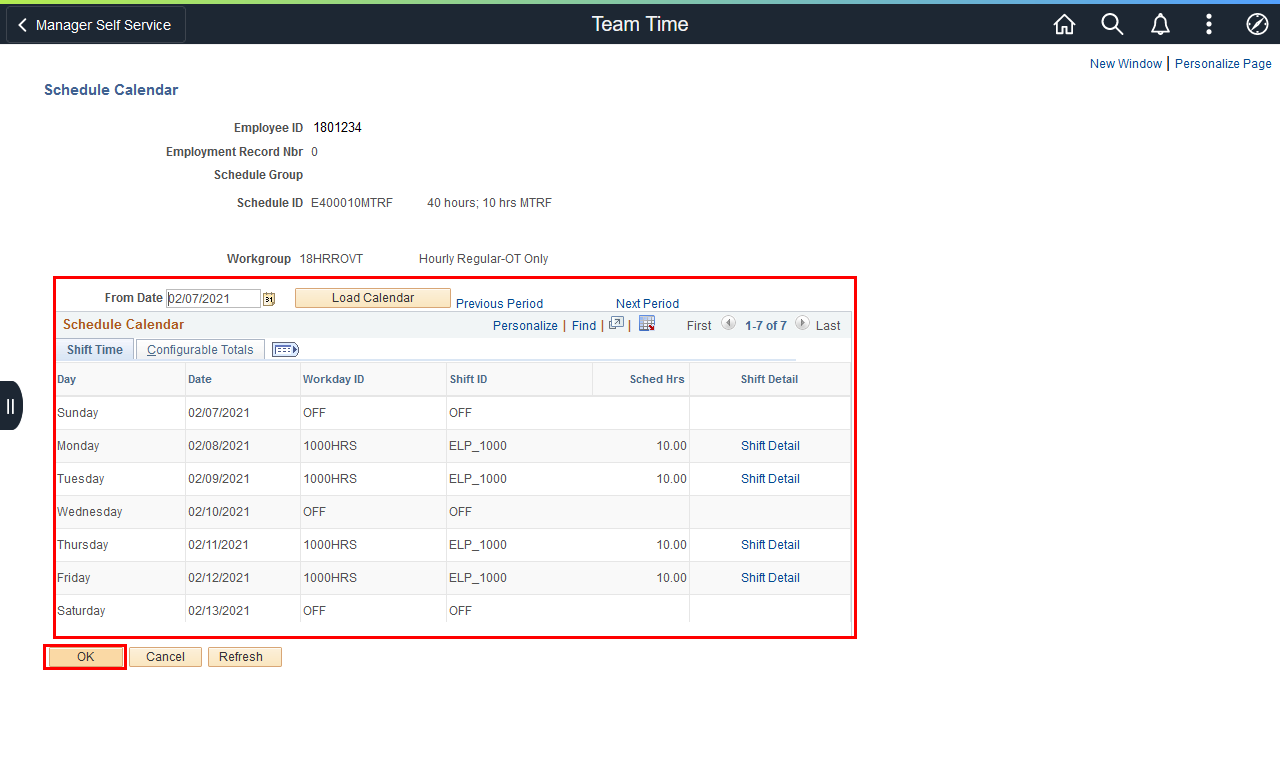Show previous rows arrow icon
This screenshot has height=768, width=1280.
728,324
